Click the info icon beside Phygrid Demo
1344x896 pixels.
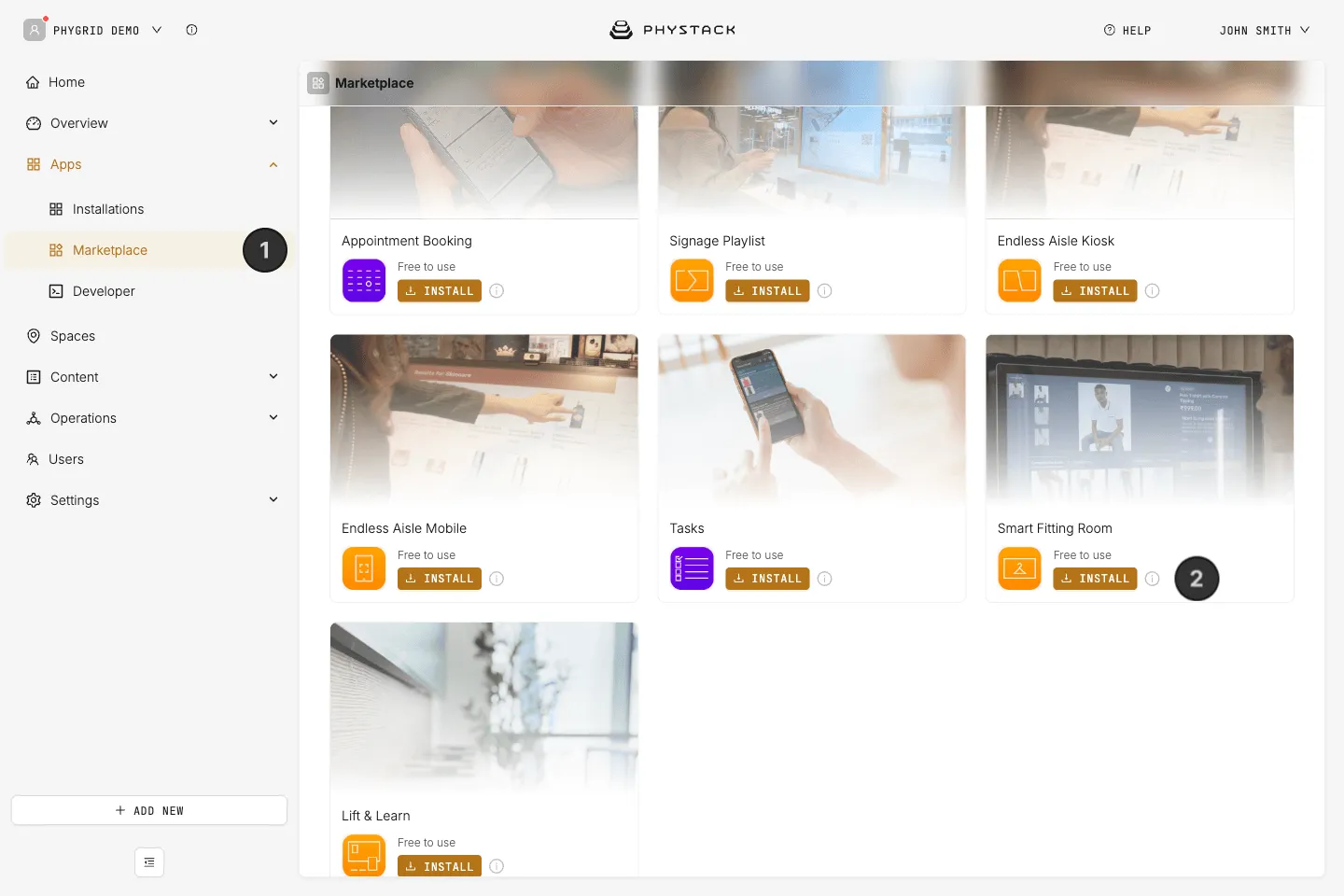coord(191,30)
